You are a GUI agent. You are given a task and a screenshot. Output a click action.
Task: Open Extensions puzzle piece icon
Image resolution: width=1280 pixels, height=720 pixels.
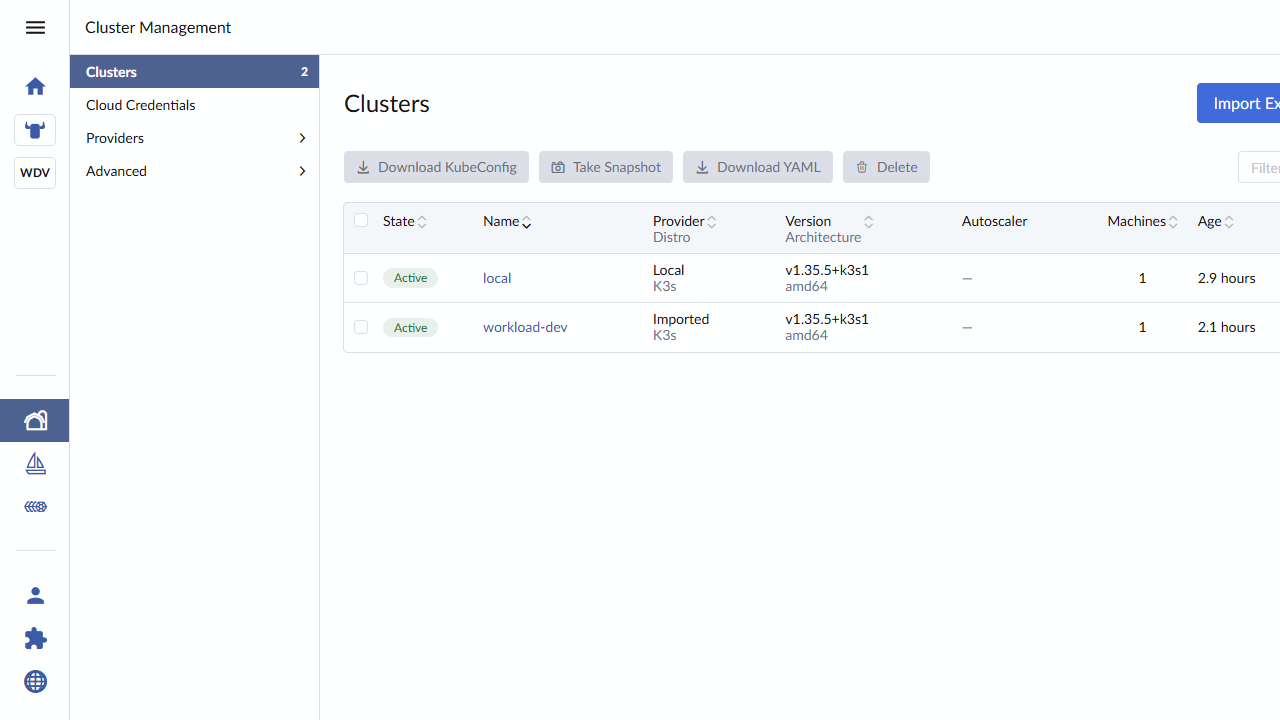(x=35, y=639)
